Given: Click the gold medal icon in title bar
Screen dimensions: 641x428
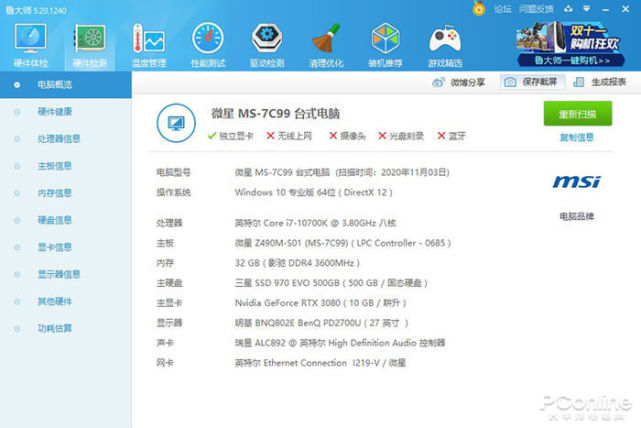Looking at the screenshot, I should pyautogui.click(x=479, y=8).
